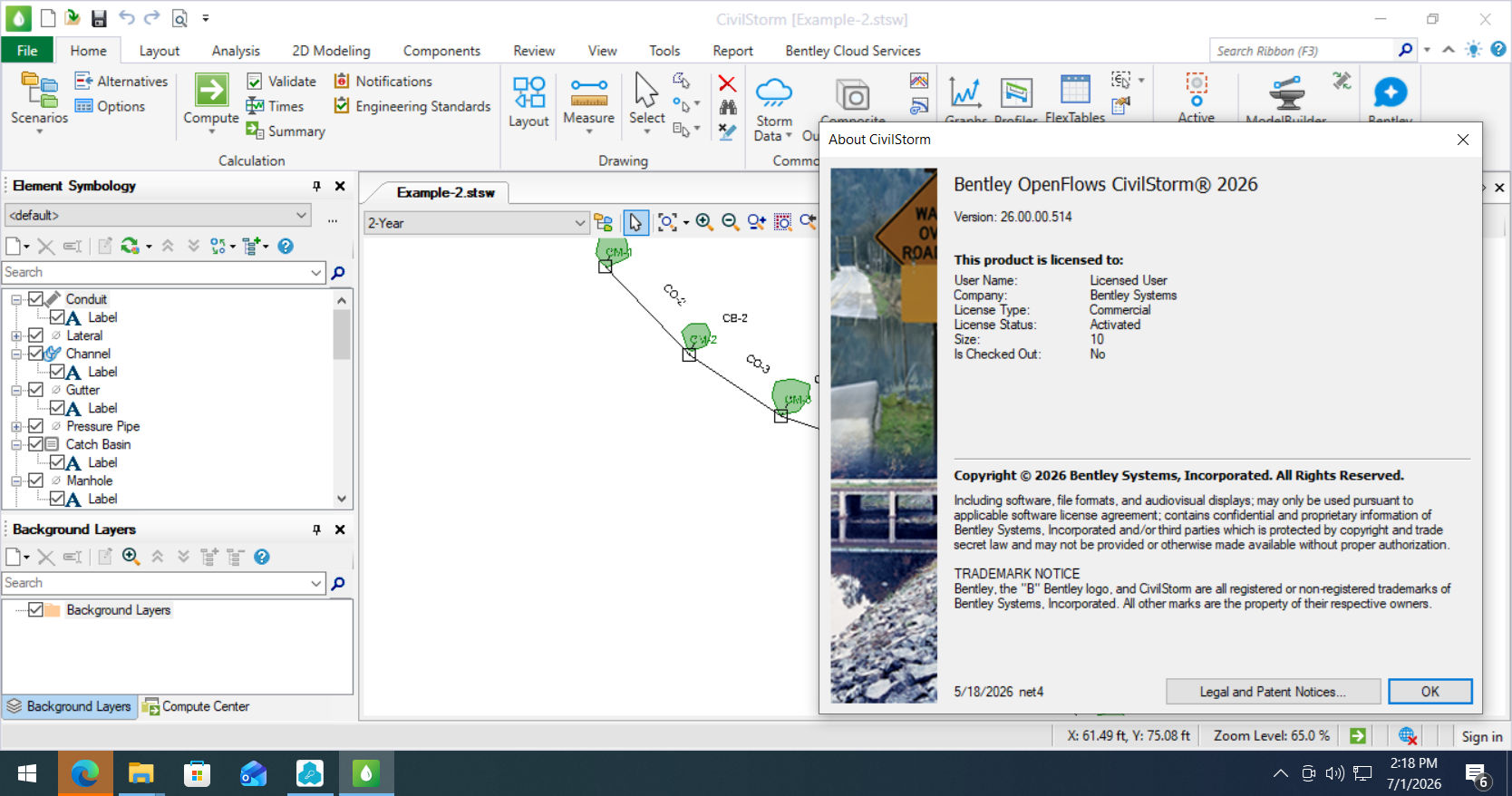1512x796 pixels.
Task: Click Element Symbology search magnifier
Action: (x=338, y=272)
